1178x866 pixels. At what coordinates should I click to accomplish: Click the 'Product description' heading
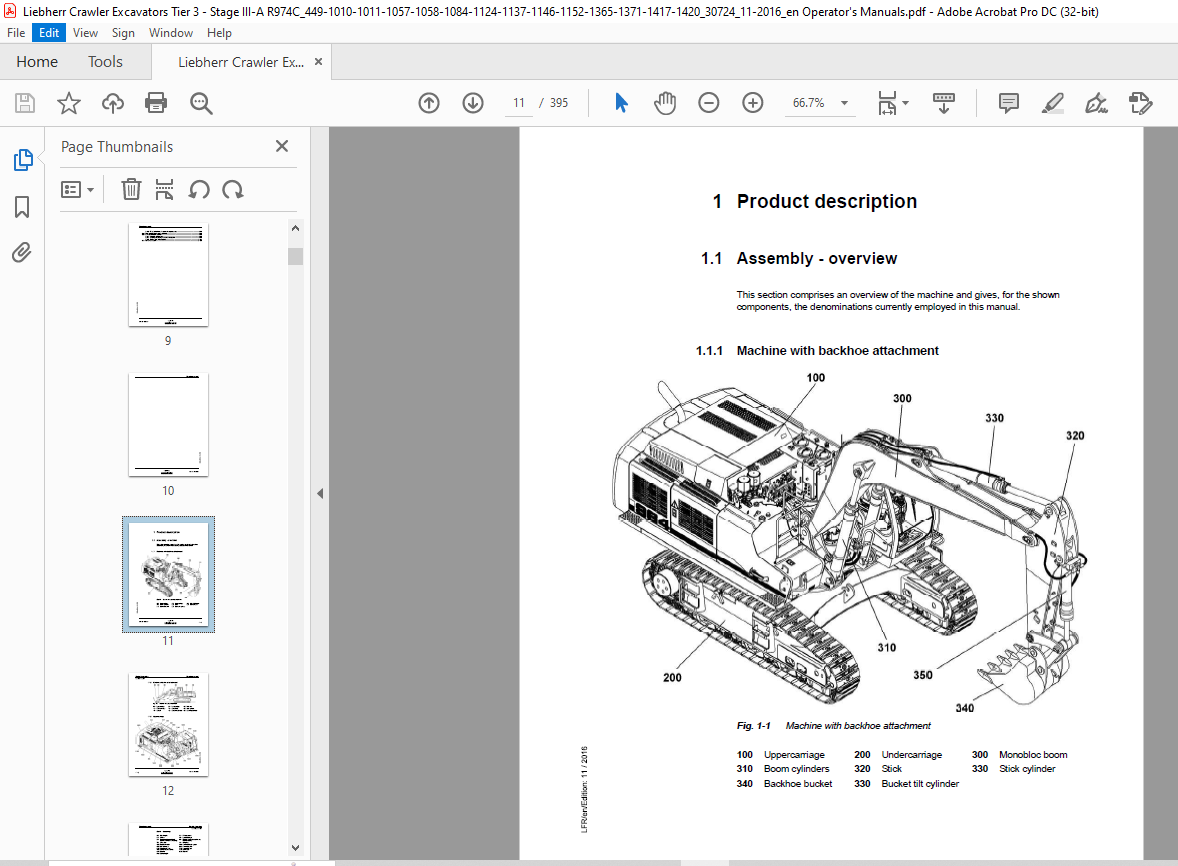(x=826, y=201)
